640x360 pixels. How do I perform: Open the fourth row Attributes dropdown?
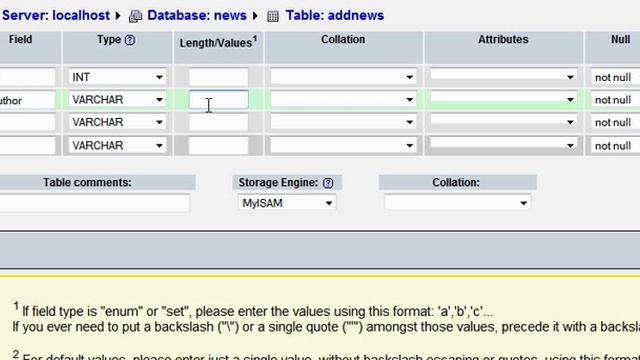504,144
